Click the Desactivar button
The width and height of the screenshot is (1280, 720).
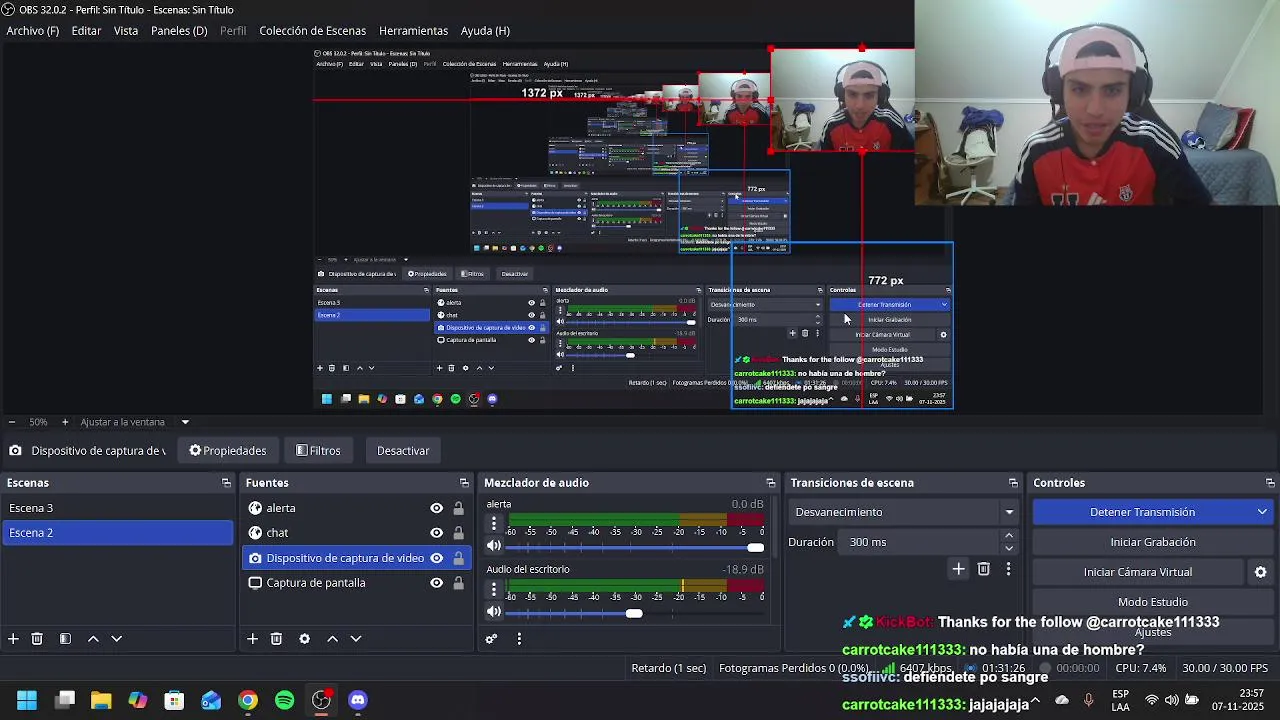coord(403,451)
